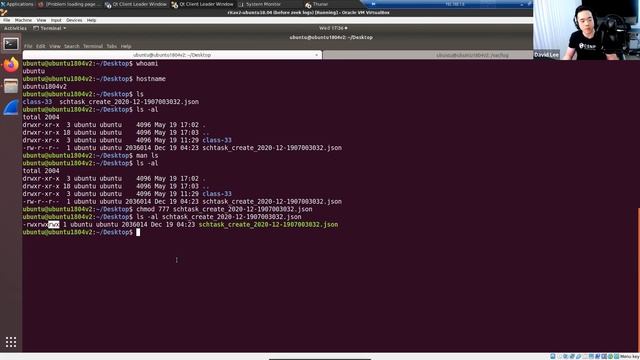Open the clock showing Wed 17:36
Image resolution: width=640 pixels, height=360 pixels.
click(333, 28)
